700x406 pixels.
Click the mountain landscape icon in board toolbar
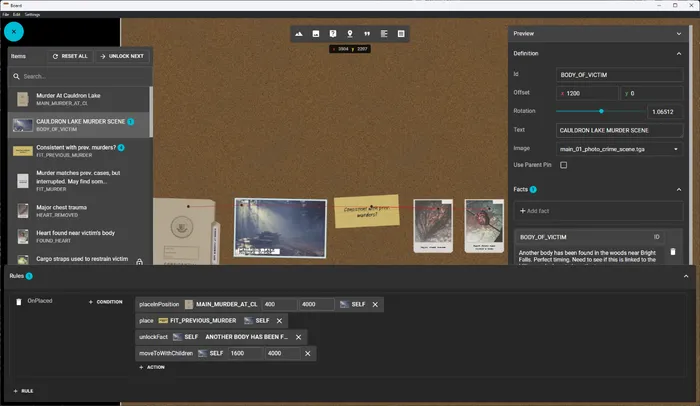(x=299, y=34)
